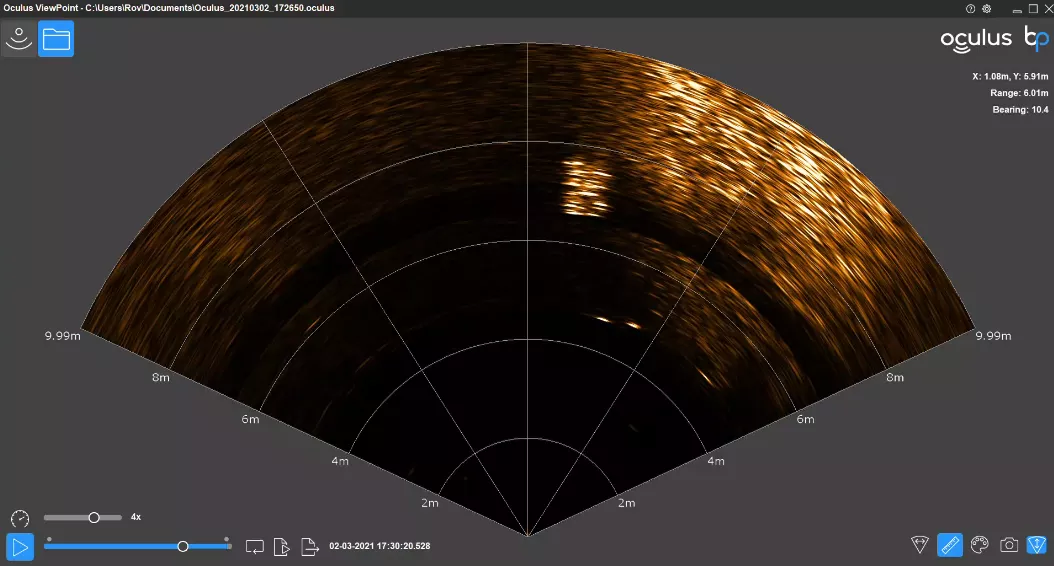This screenshot has height=566, width=1054.
Task: Toggle the ruler measurement tool
Action: (x=950, y=545)
